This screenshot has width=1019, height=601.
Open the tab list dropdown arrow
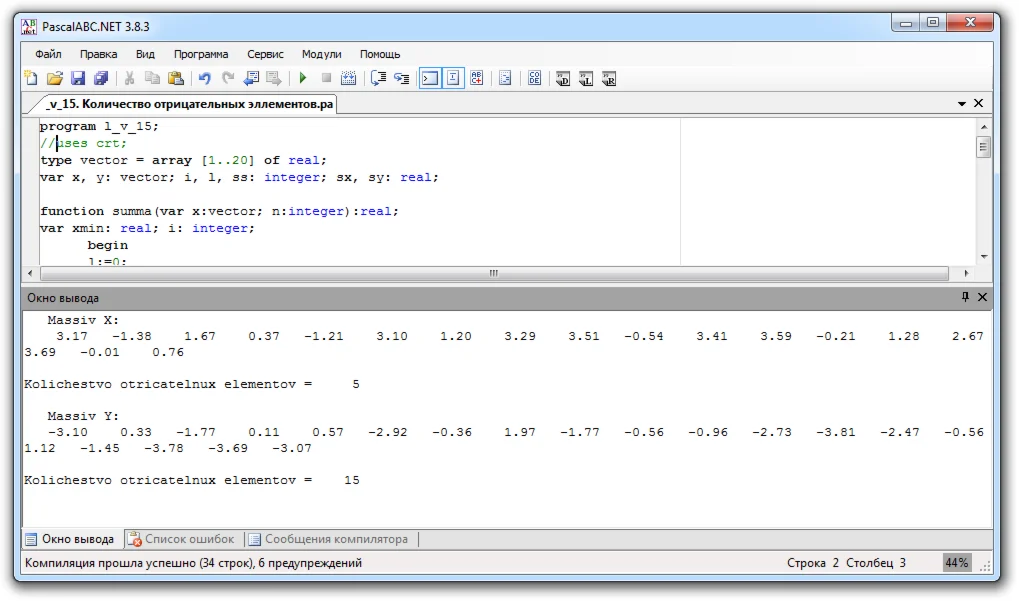coord(962,103)
